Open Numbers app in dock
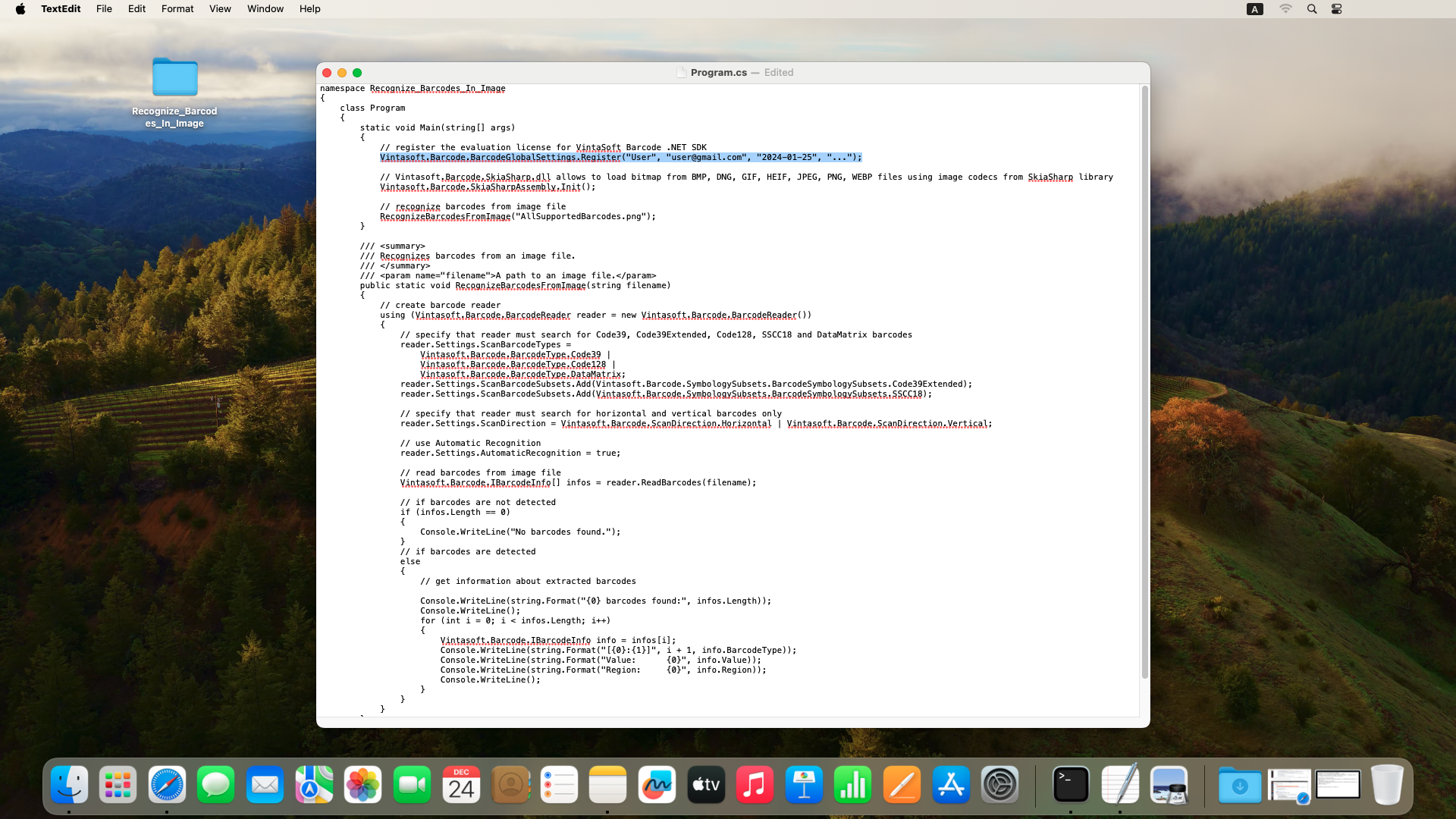Screen dimensions: 1456x819 coord(853,785)
